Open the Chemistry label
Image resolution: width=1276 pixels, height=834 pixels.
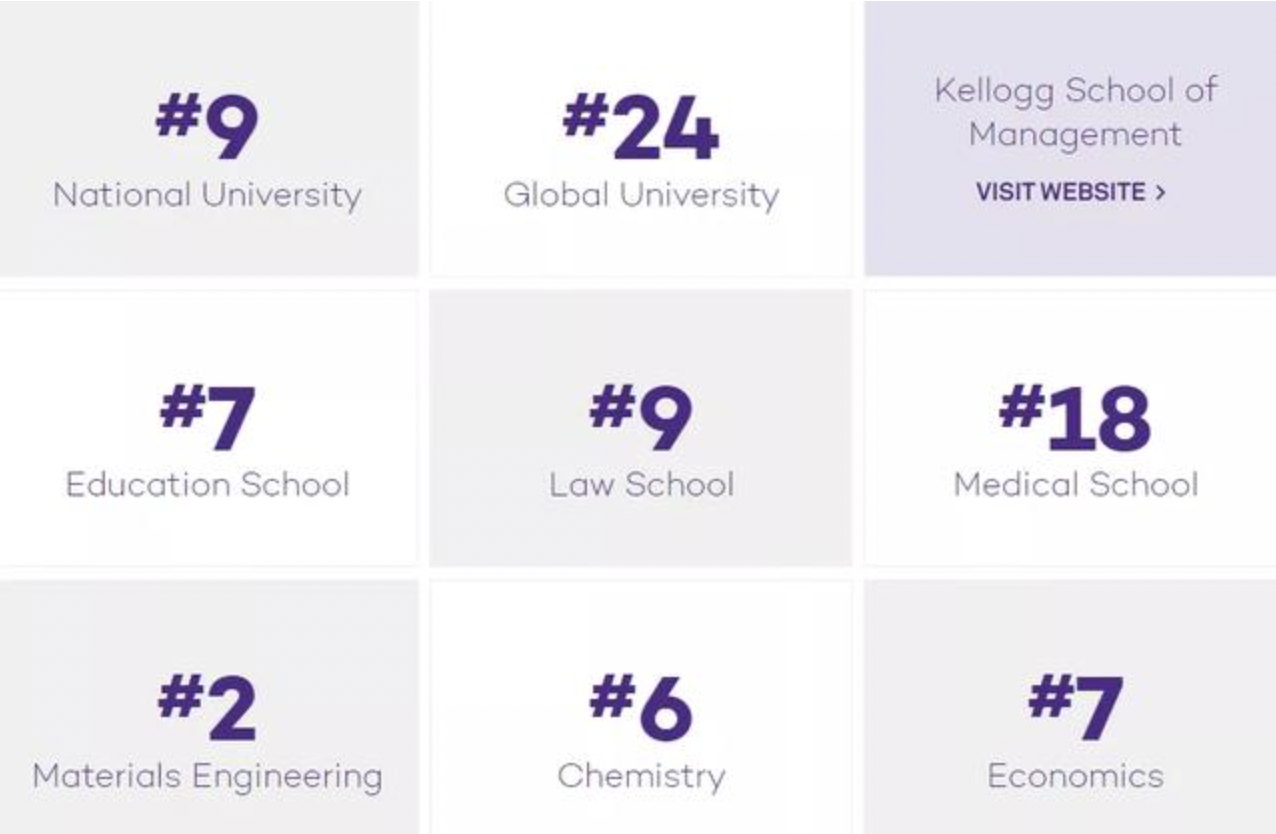641,776
